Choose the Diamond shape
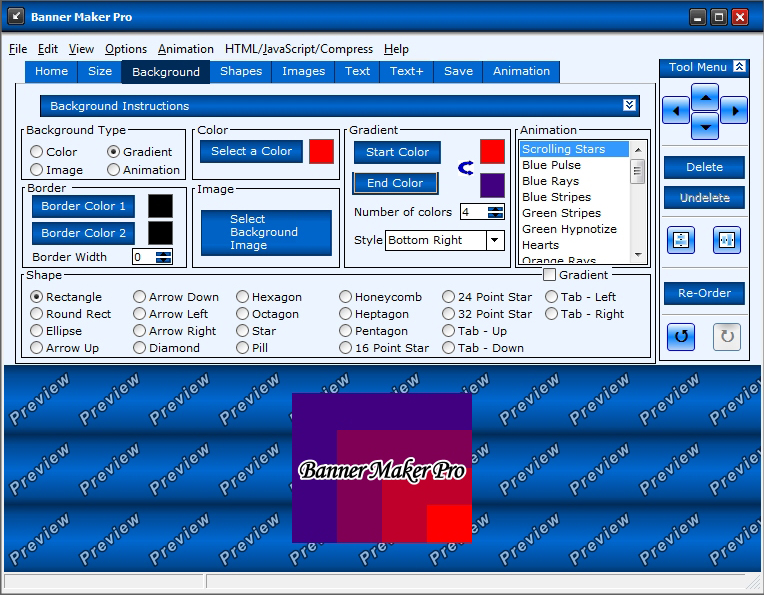764x595 pixels. (x=166, y=348)
